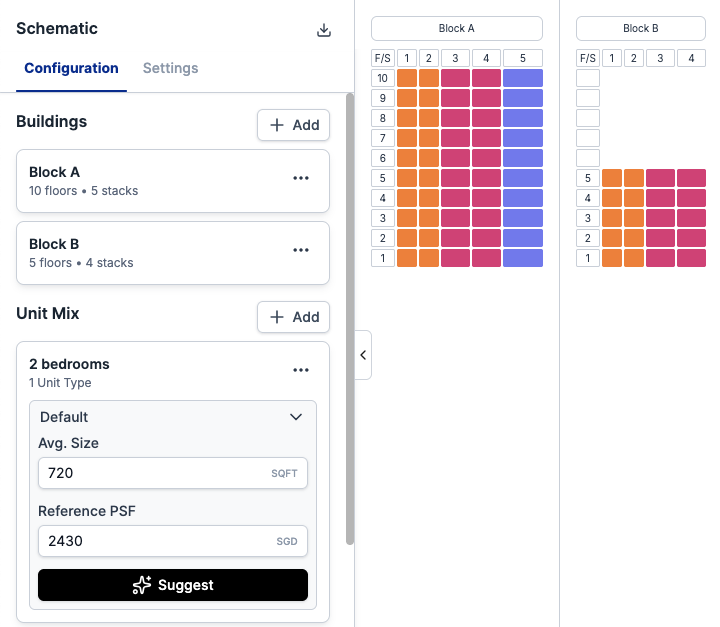Screen dimensions: 720x627
Task: Switch to the Settings tab
Action: pyautogui.click(x=170, y=68)
